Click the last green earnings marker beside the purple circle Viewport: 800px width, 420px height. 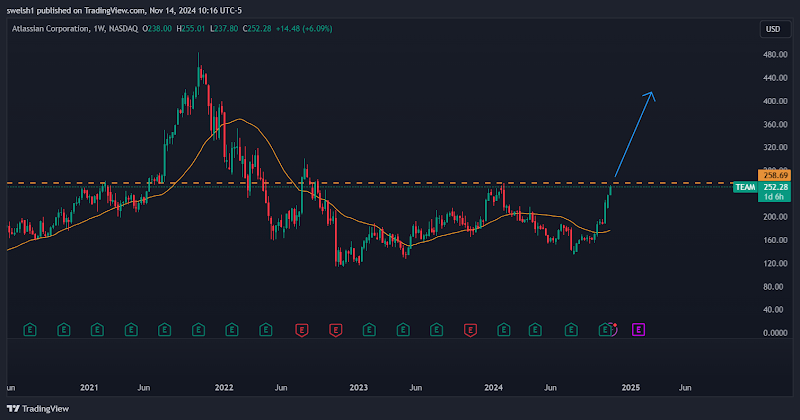pyautogui.click(x=605, y=330)
